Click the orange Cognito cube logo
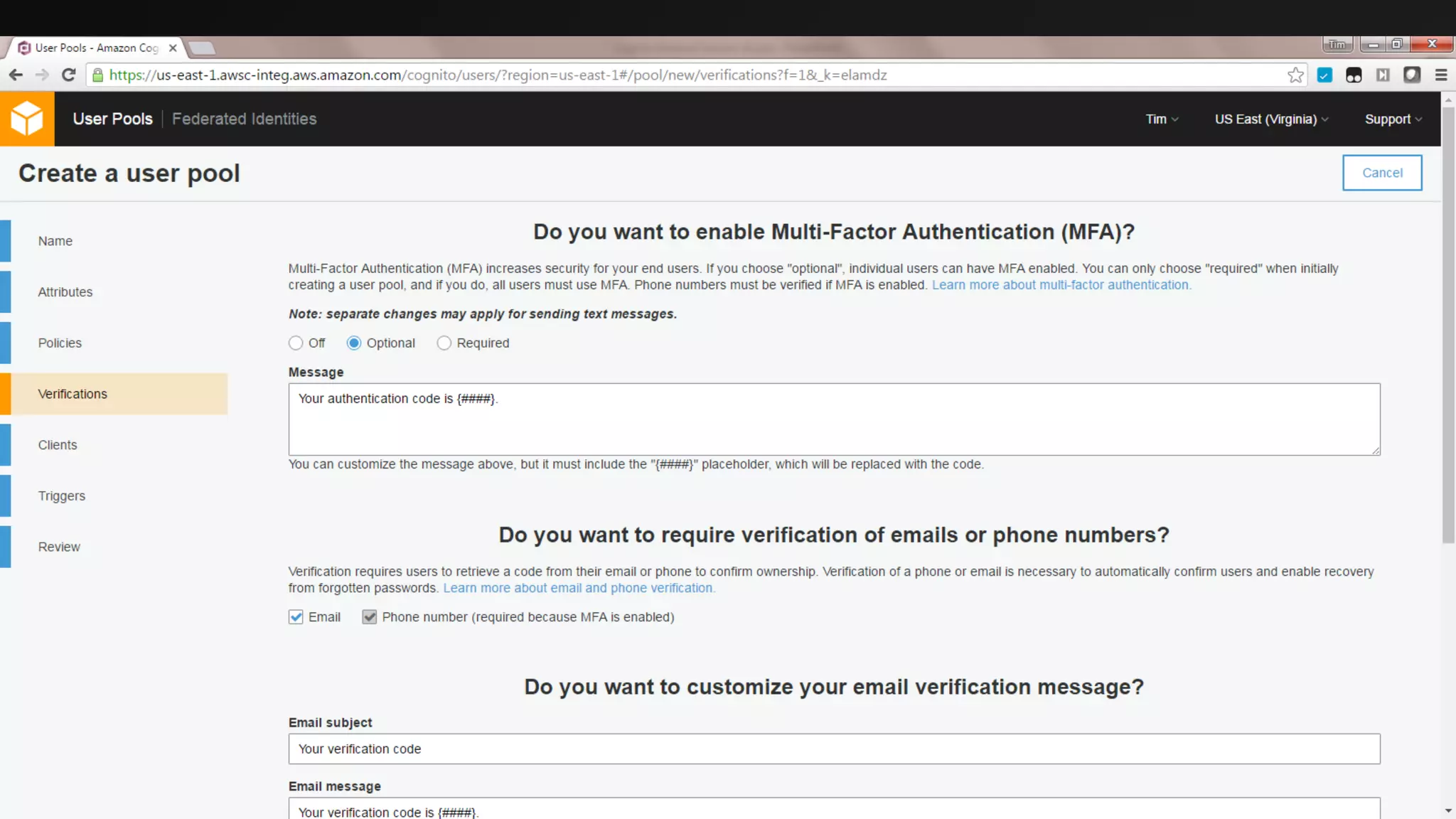This screenshot has width=1456, height=819. click(27, 119)
